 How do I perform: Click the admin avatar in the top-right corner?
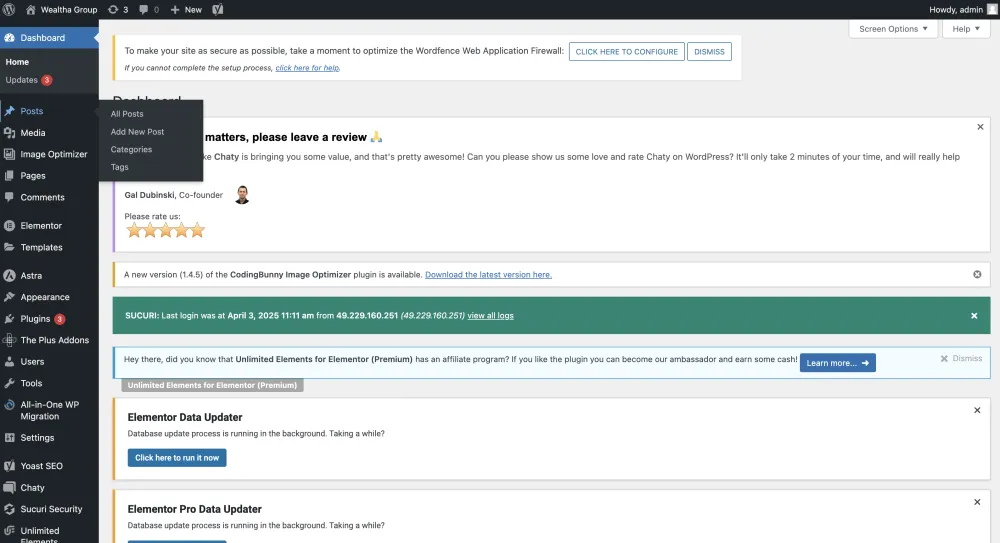click(992, 10)
